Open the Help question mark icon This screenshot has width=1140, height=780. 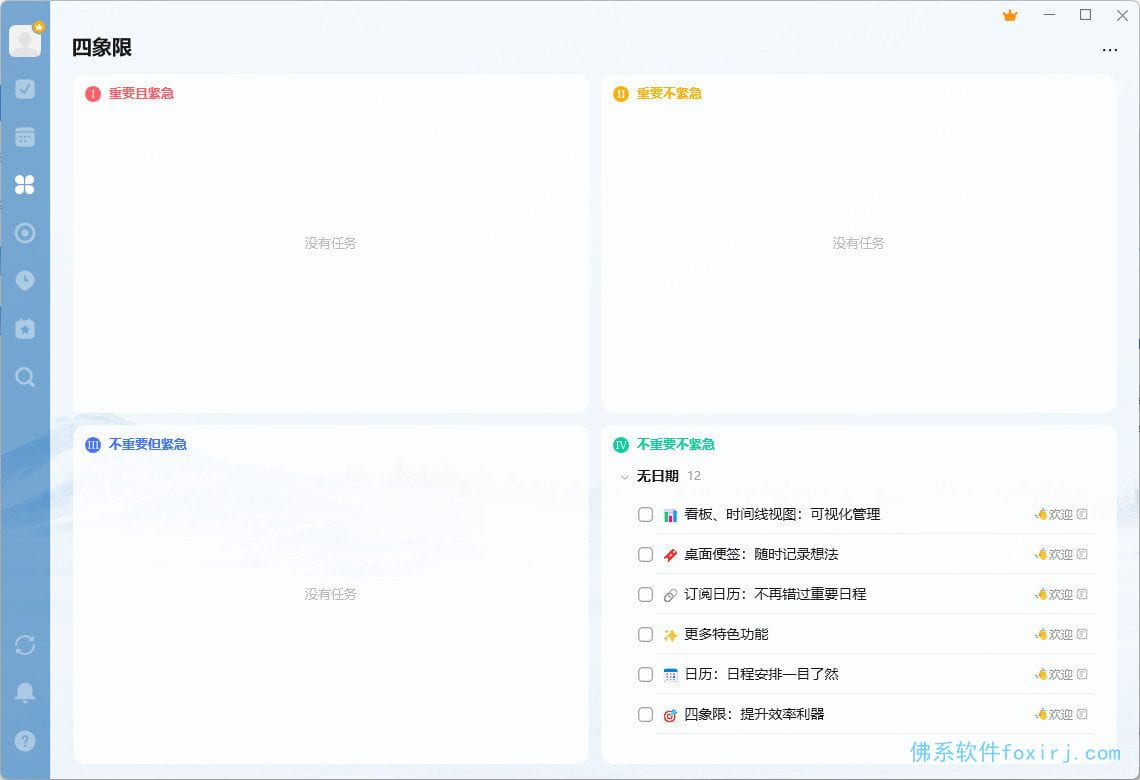[25, 741]
